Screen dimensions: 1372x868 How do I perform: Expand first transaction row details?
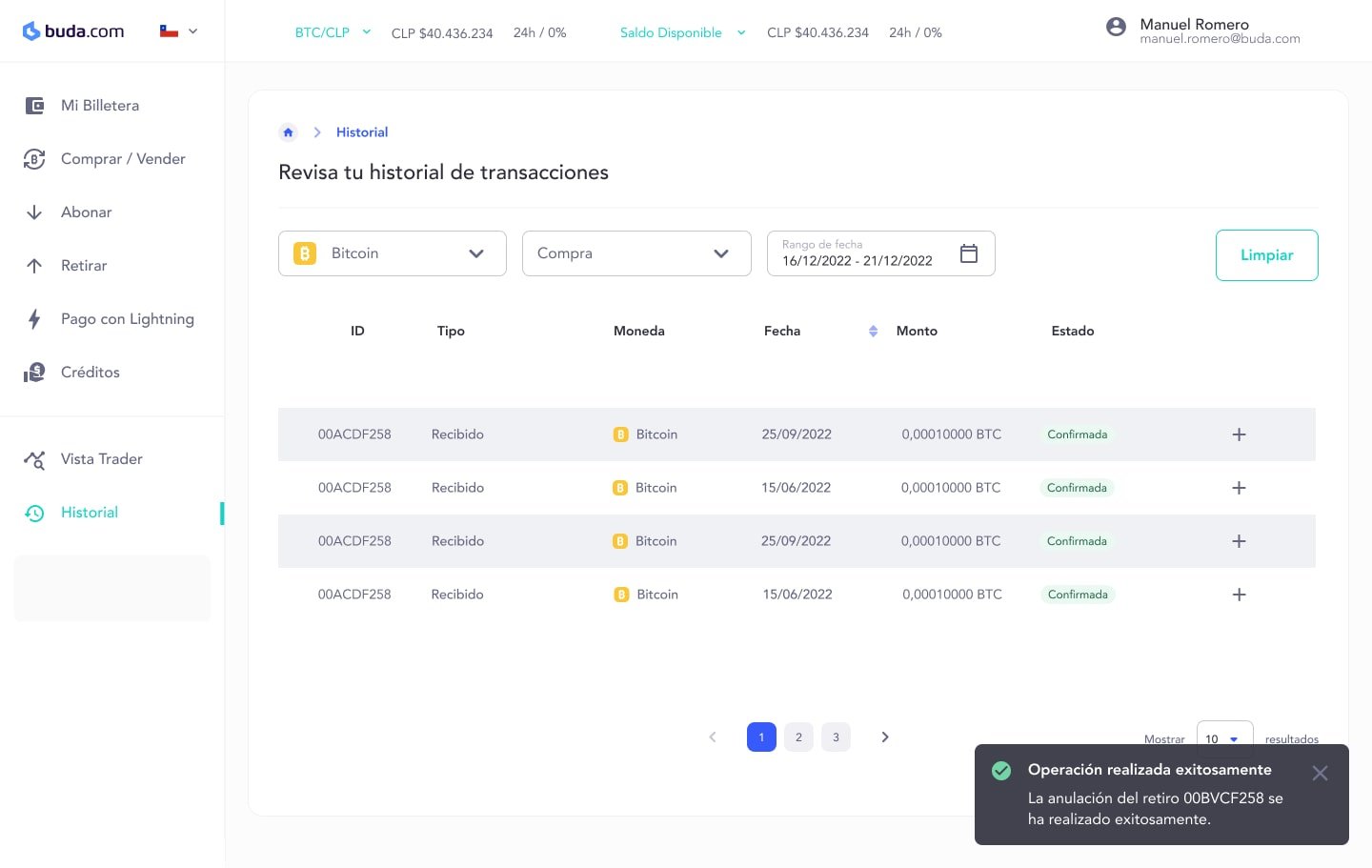coord(1239,434)
